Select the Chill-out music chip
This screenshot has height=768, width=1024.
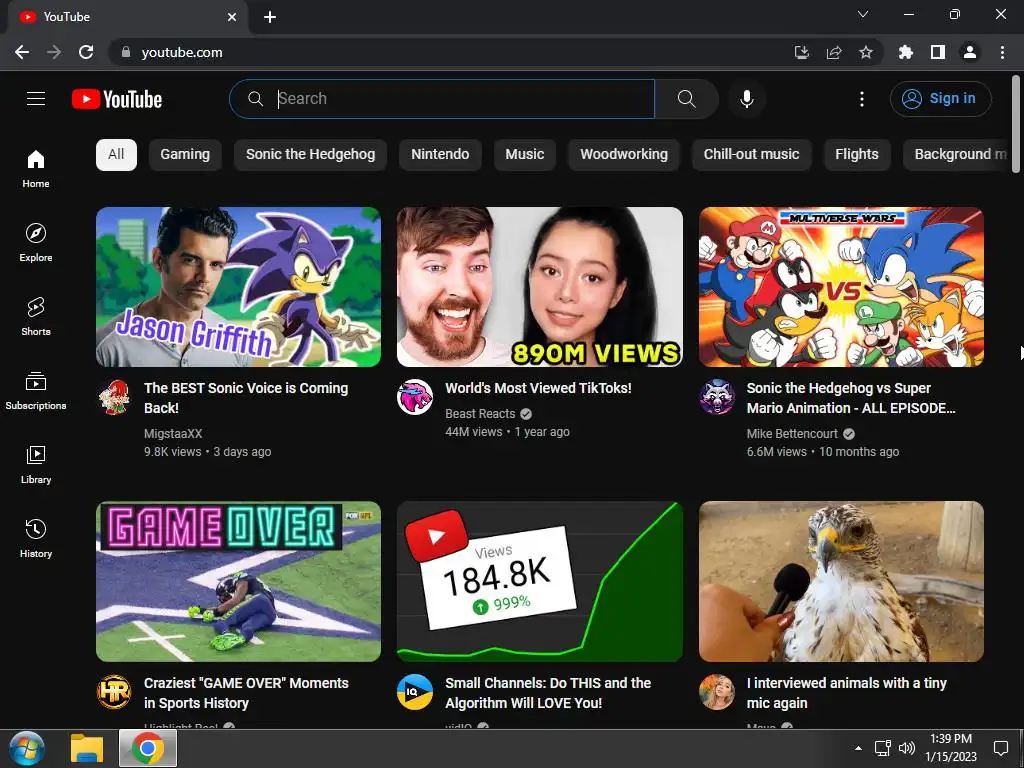click(752, 155)
